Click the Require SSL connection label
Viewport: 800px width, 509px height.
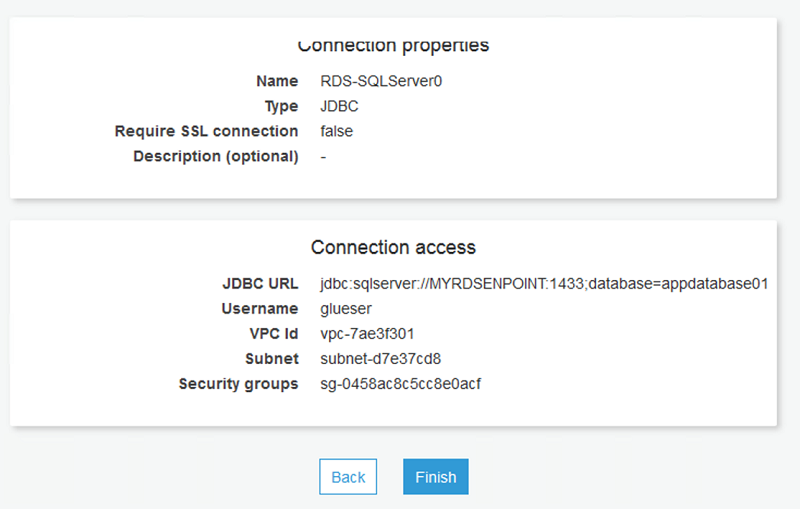tap(206, 131)
